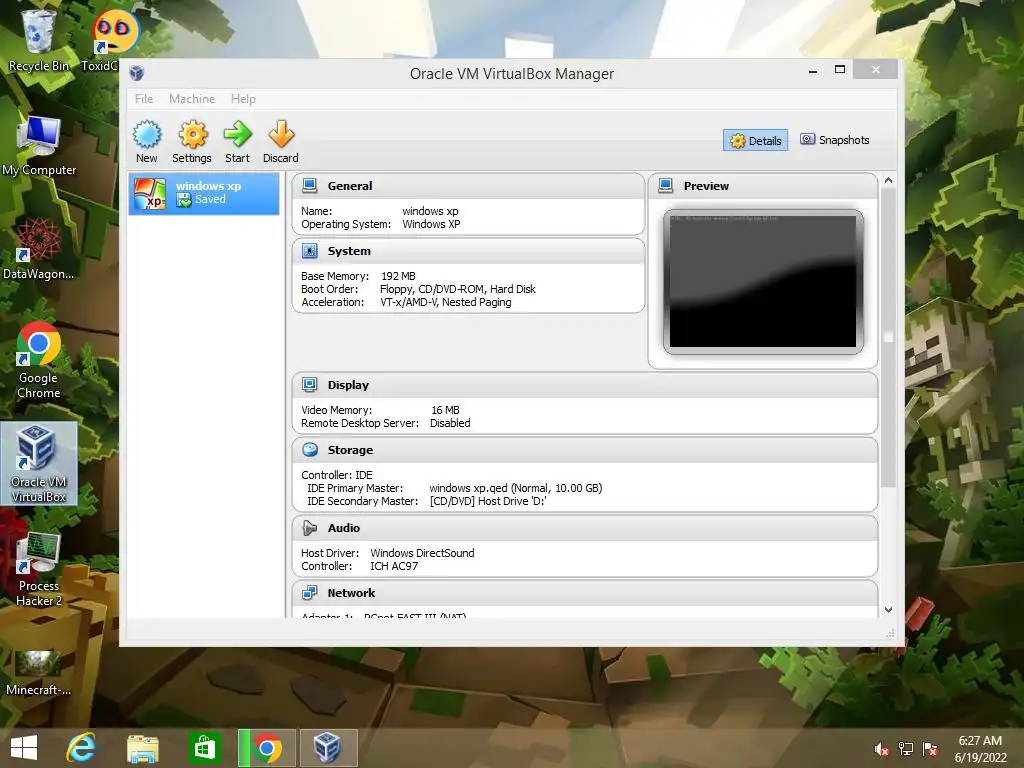Collapse the Preview section header
Screen dimensions: 1024x768
coord(763,186)
